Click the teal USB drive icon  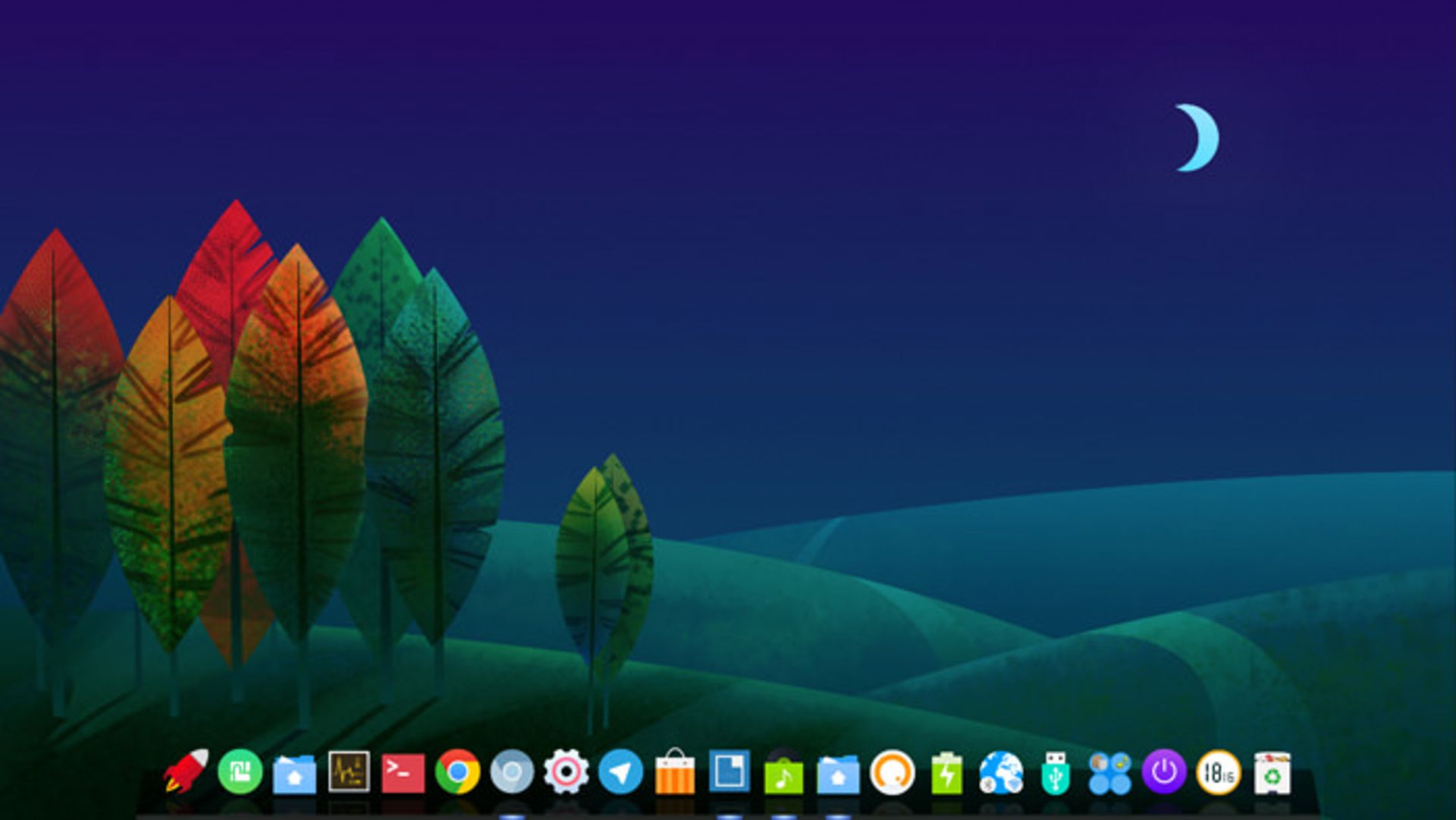click(x=1056, y=774)
